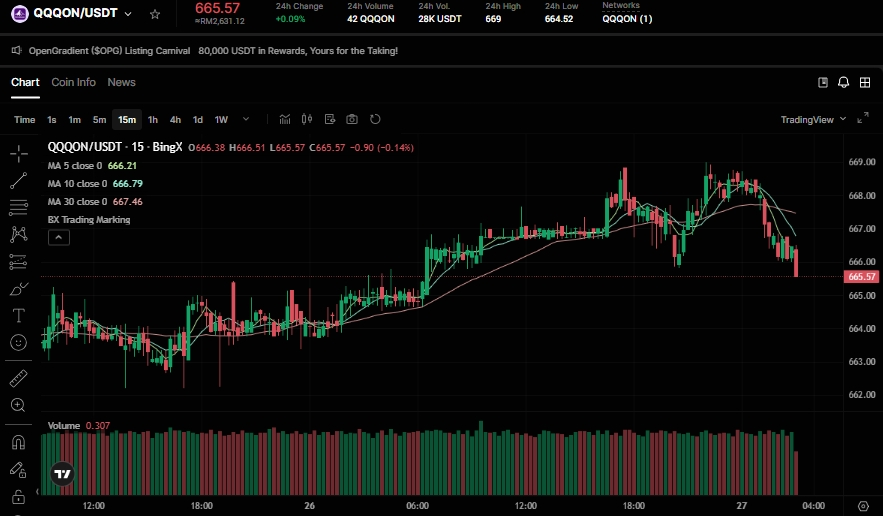The width and height of the screenshot is (883, 516).
Task: Choose the text annotation tool
Action: pyautogui.click(x=18, y=315)
